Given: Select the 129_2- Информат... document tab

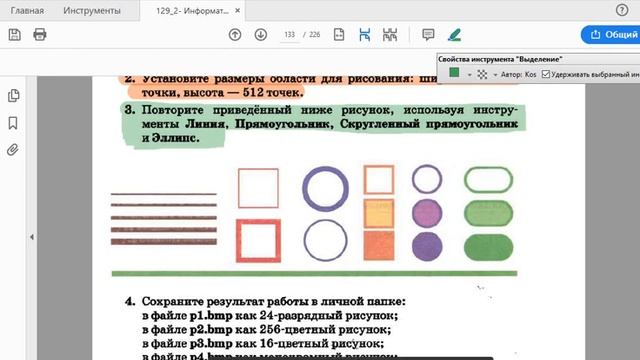Looking at the screenshot, I should [x=192, y=11].
